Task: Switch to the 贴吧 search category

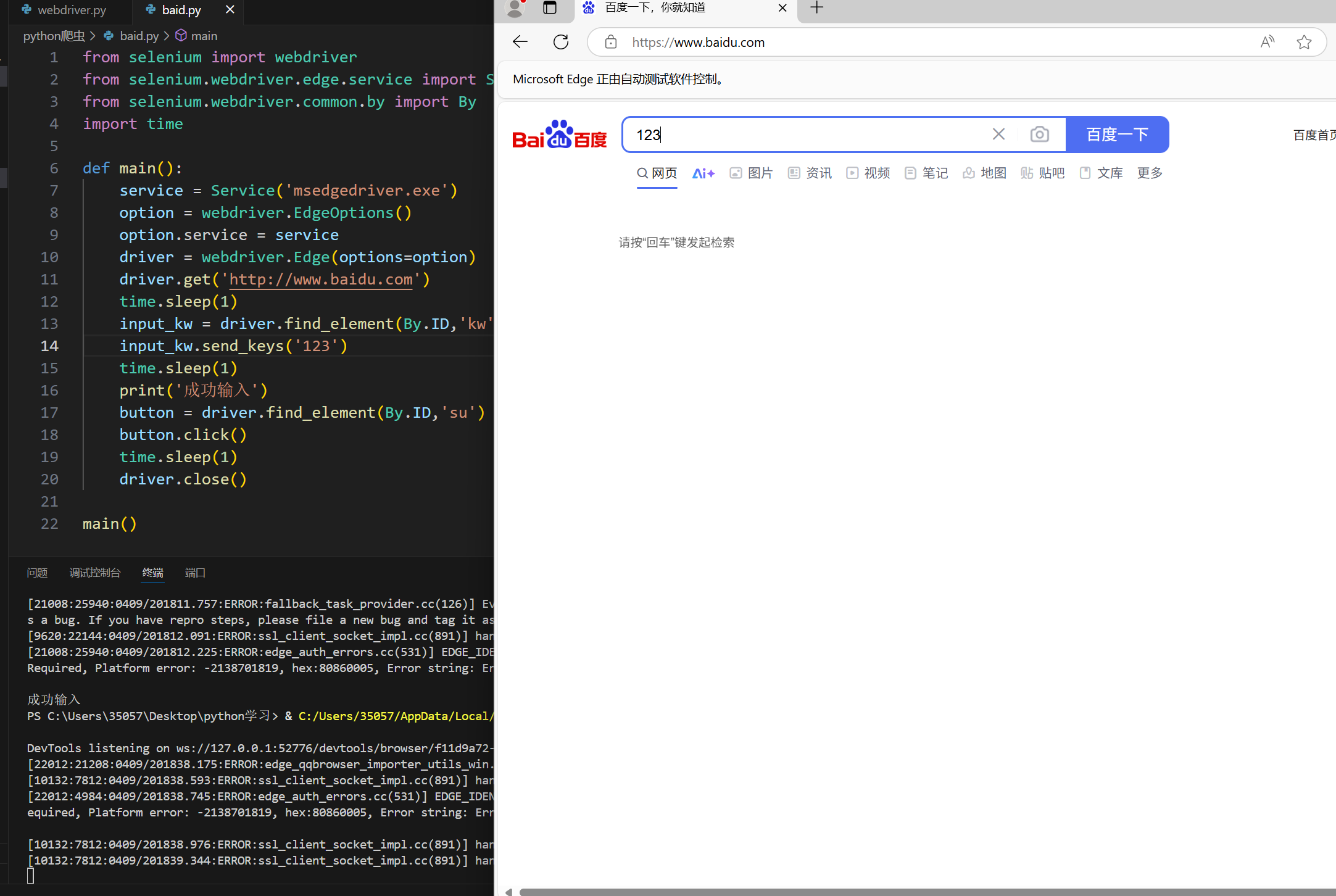Action: 1043,173
